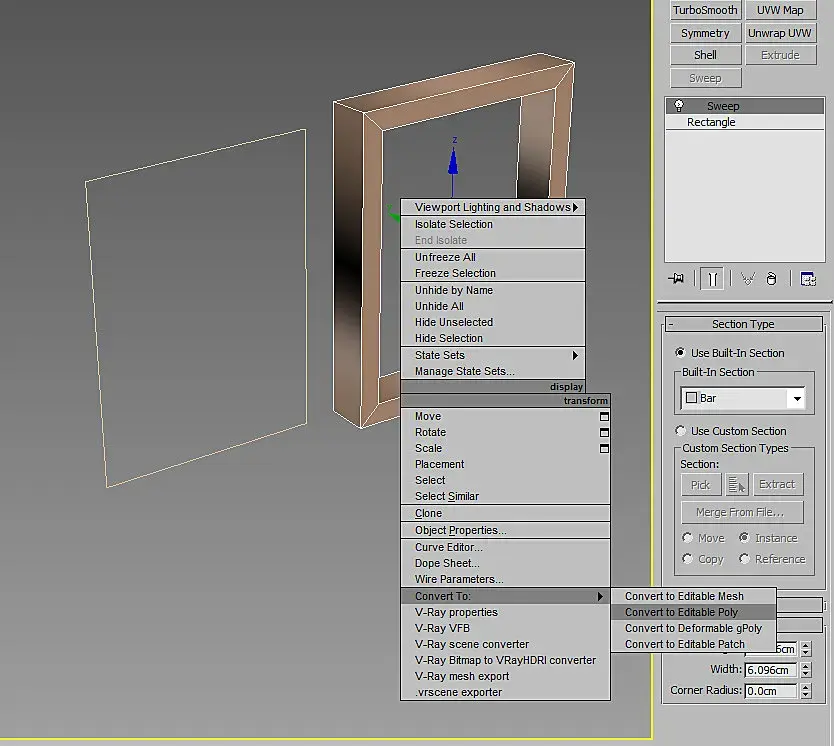Open .vrscene exporter entry
The image size is (834, 746).
coord(505,692)
